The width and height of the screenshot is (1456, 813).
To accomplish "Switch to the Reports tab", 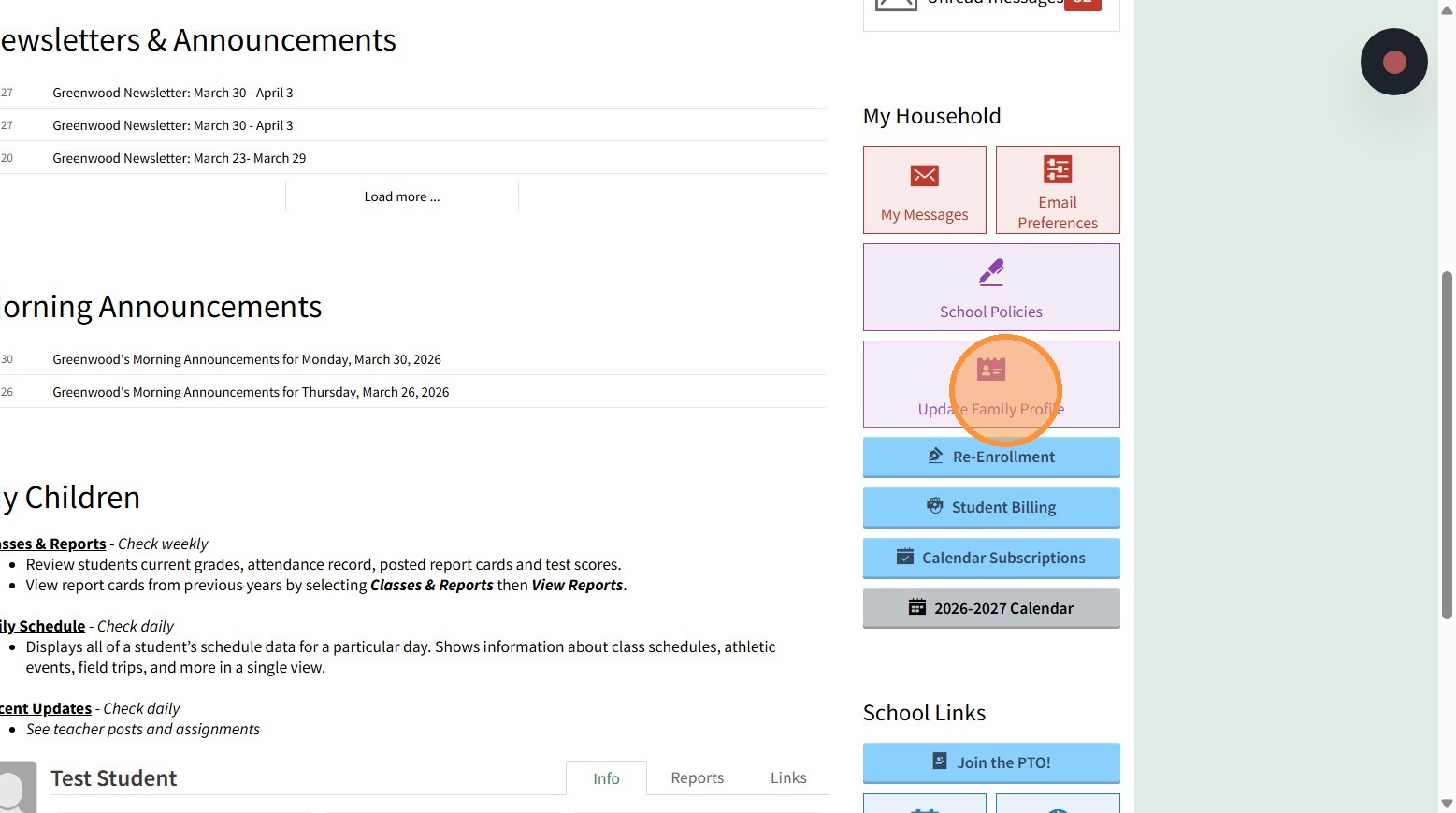I will click(698, 777).
